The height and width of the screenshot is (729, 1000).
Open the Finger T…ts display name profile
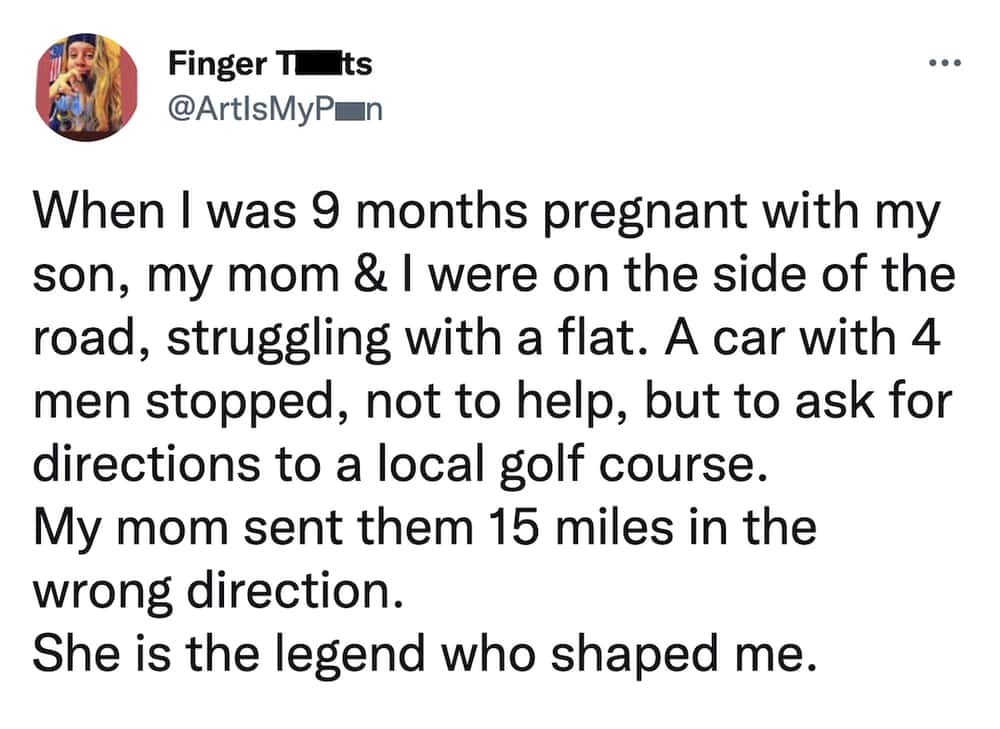tap(270, 64)
